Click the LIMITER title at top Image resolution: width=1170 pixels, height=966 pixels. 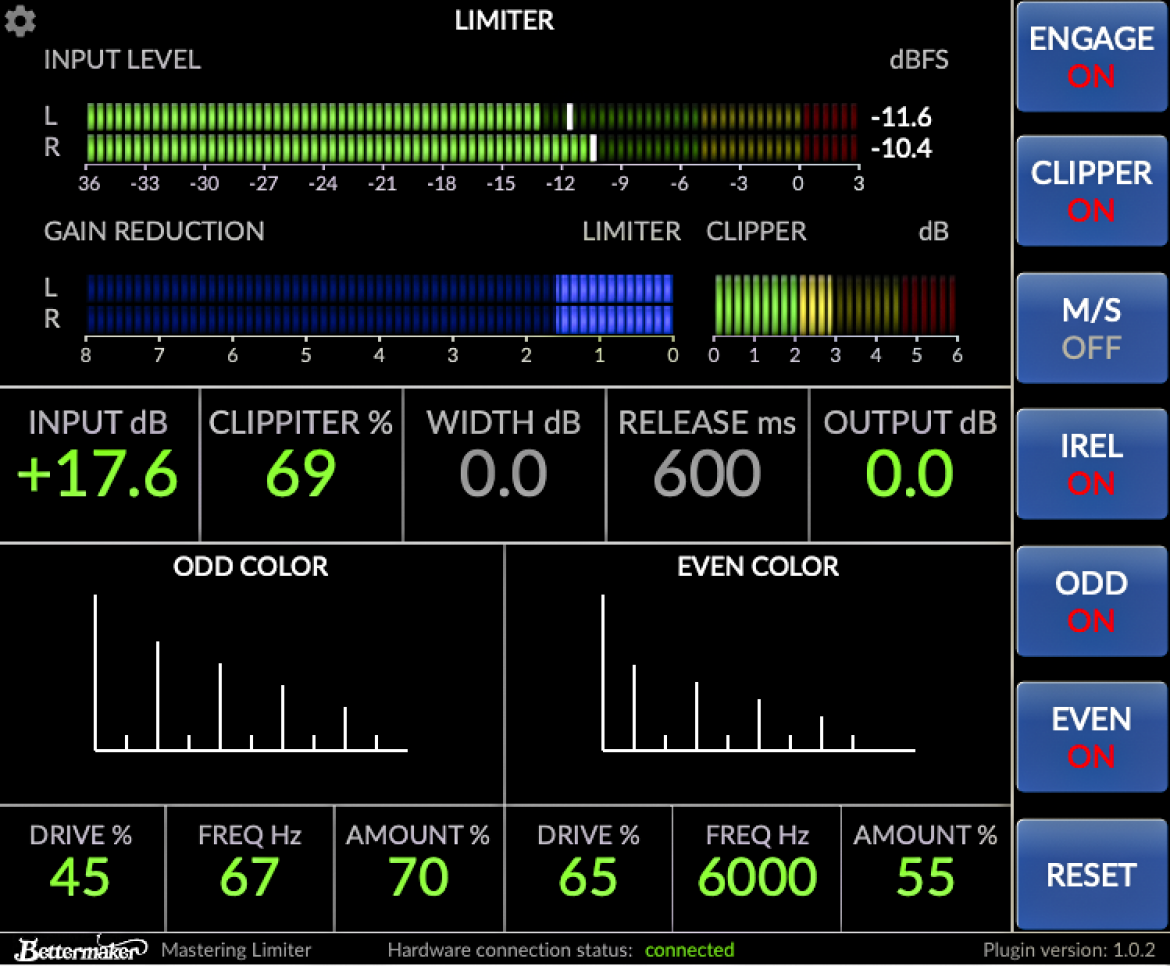[x=504, y=20]
